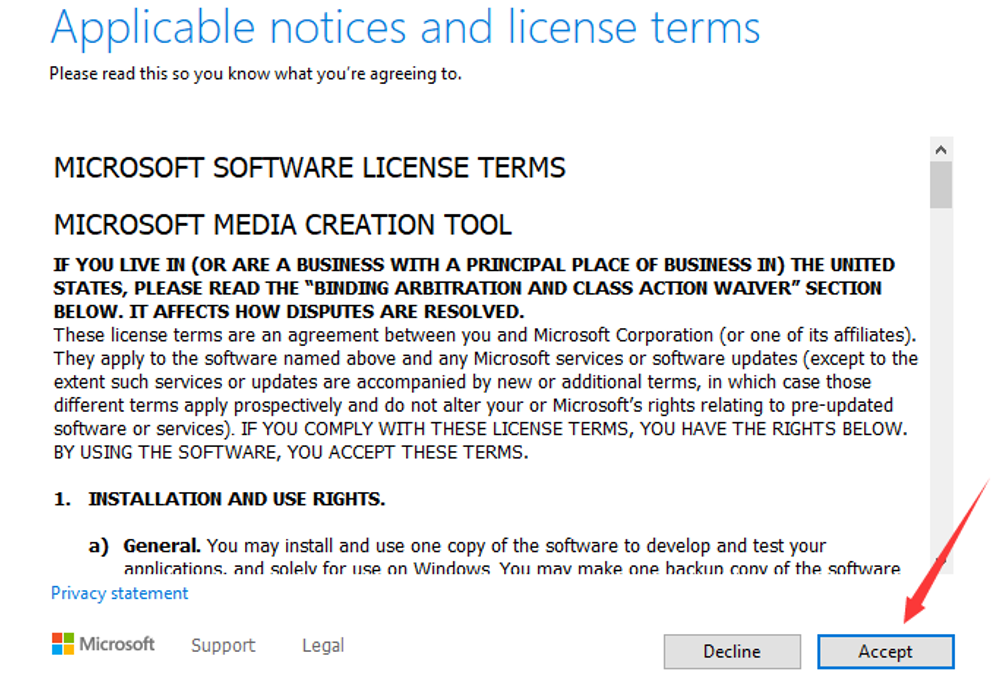991x682 pixels.
Task: Click the Accept button
Action: click(x=885, y=651)
